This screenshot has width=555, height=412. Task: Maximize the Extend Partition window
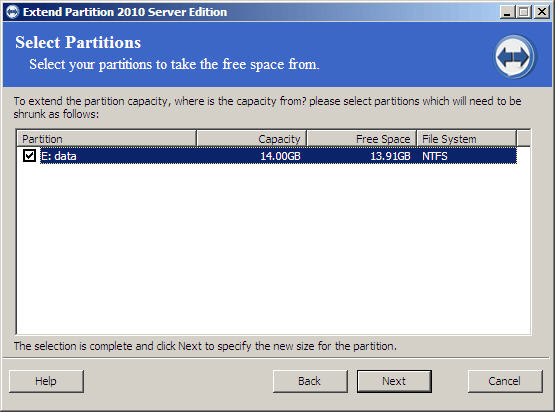(x=523, y=12)
